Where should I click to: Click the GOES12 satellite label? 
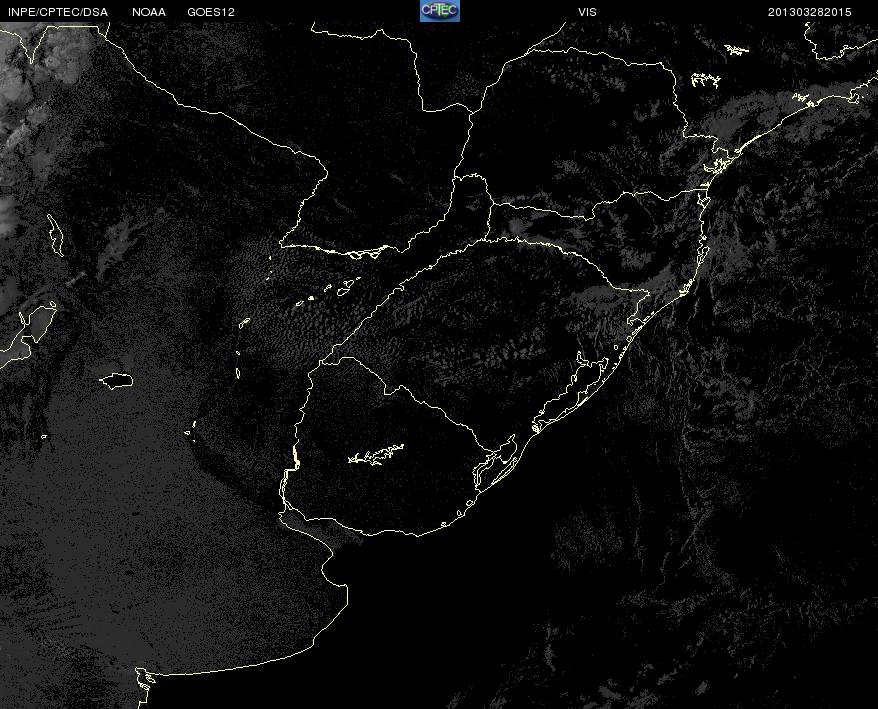tap(211, 12)
